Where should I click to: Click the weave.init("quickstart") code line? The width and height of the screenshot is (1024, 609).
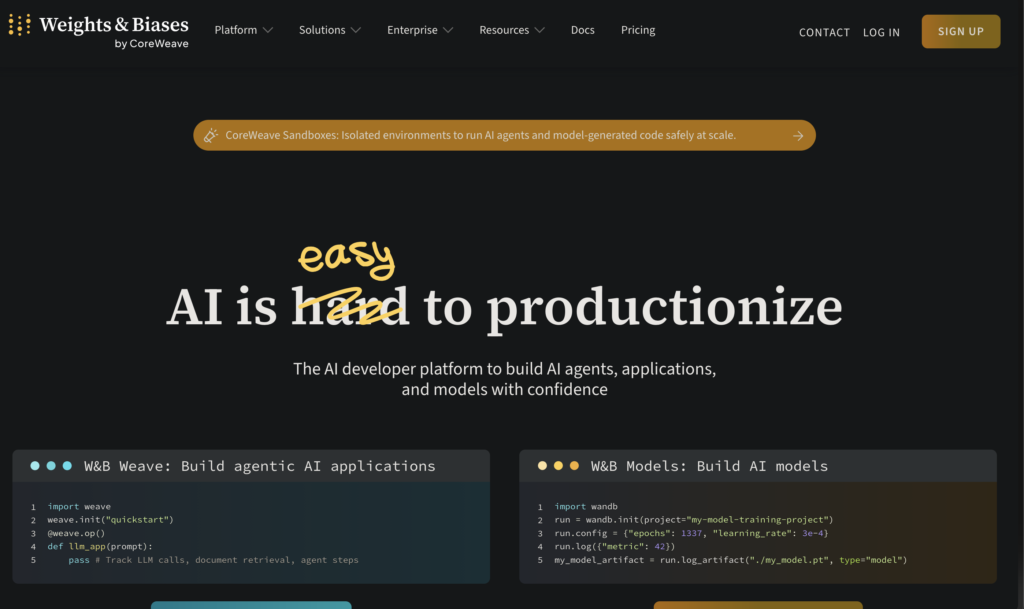click(110, 520)
